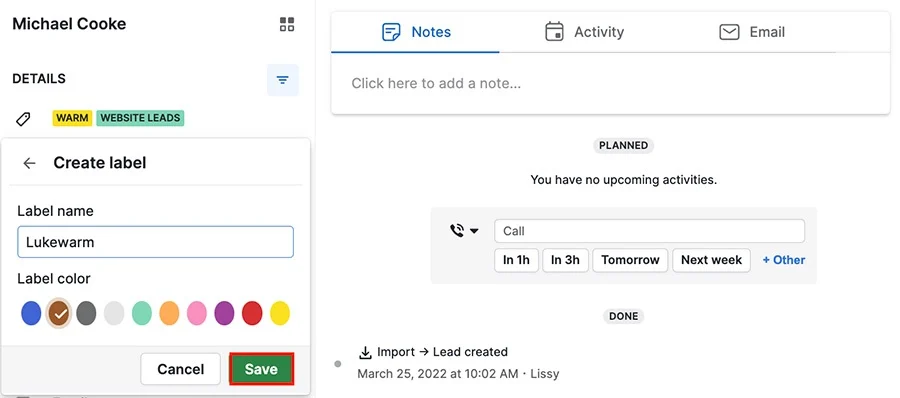Click the Label name input field

pyautogui.click(x=156, y=242)
